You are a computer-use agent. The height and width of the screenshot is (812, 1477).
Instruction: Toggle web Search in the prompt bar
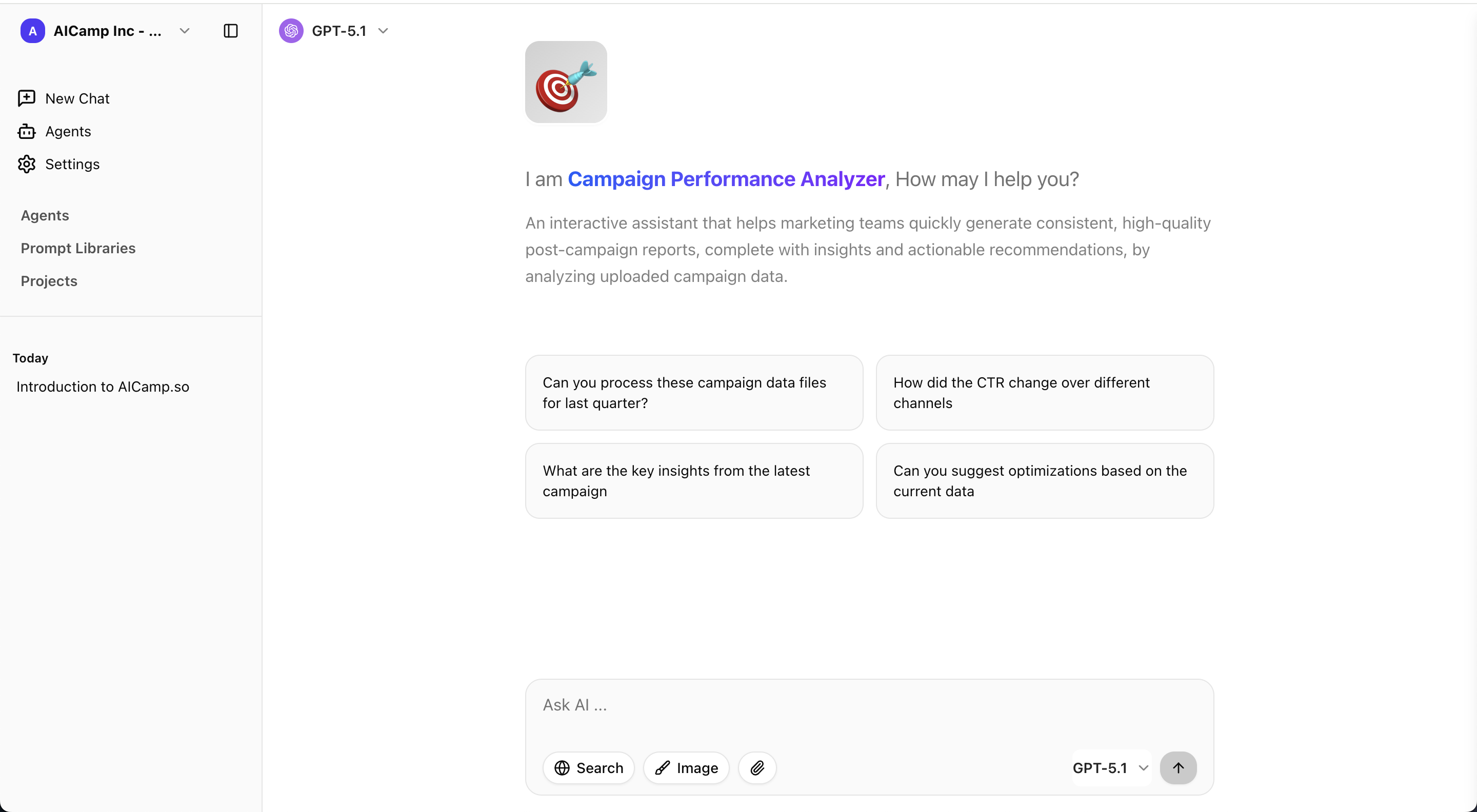coord(588,768)
